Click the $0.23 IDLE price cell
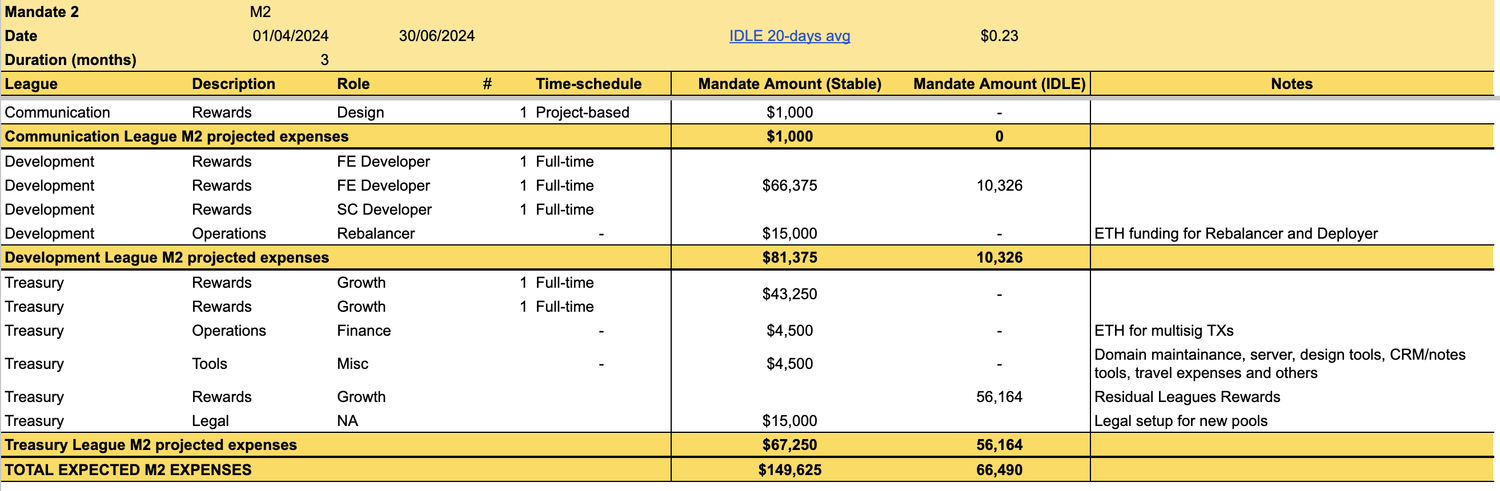Screen dimensions: 1500x491 [x=999, y=36]
